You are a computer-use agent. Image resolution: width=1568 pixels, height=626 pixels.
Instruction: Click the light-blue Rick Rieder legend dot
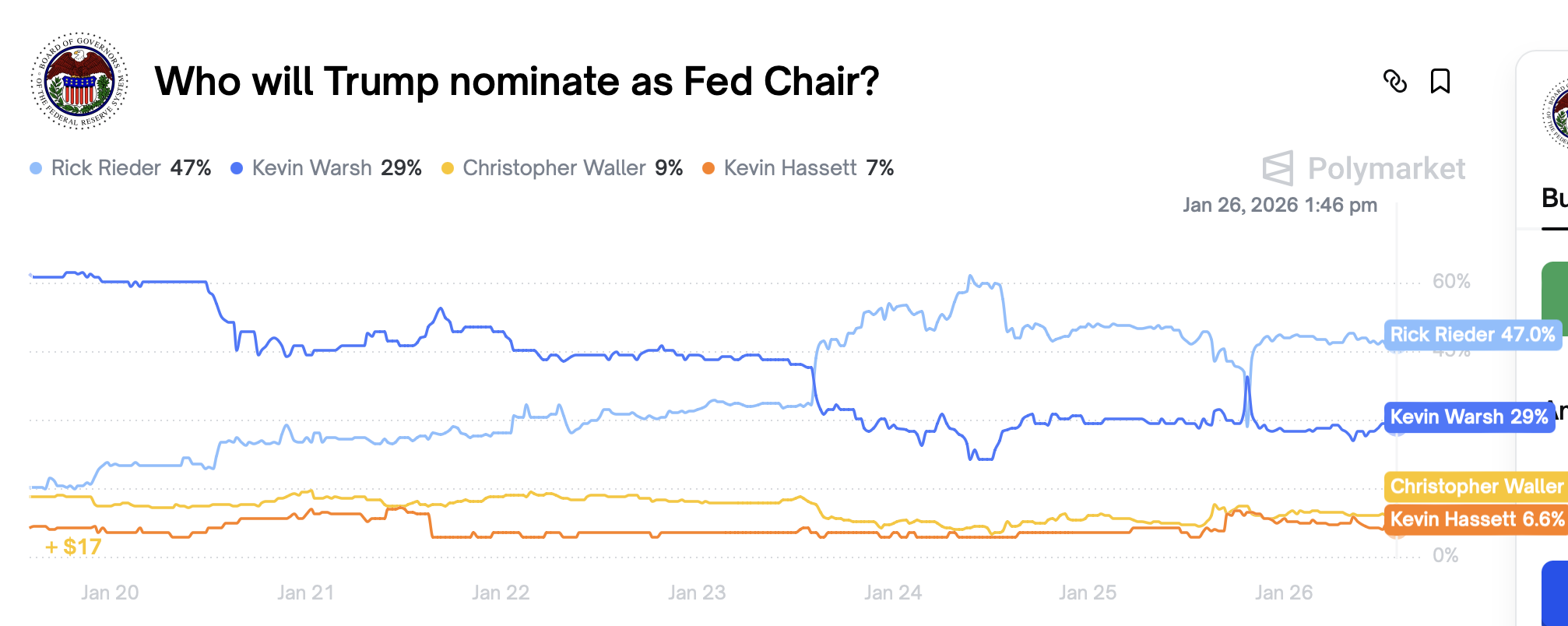(36, 168)
